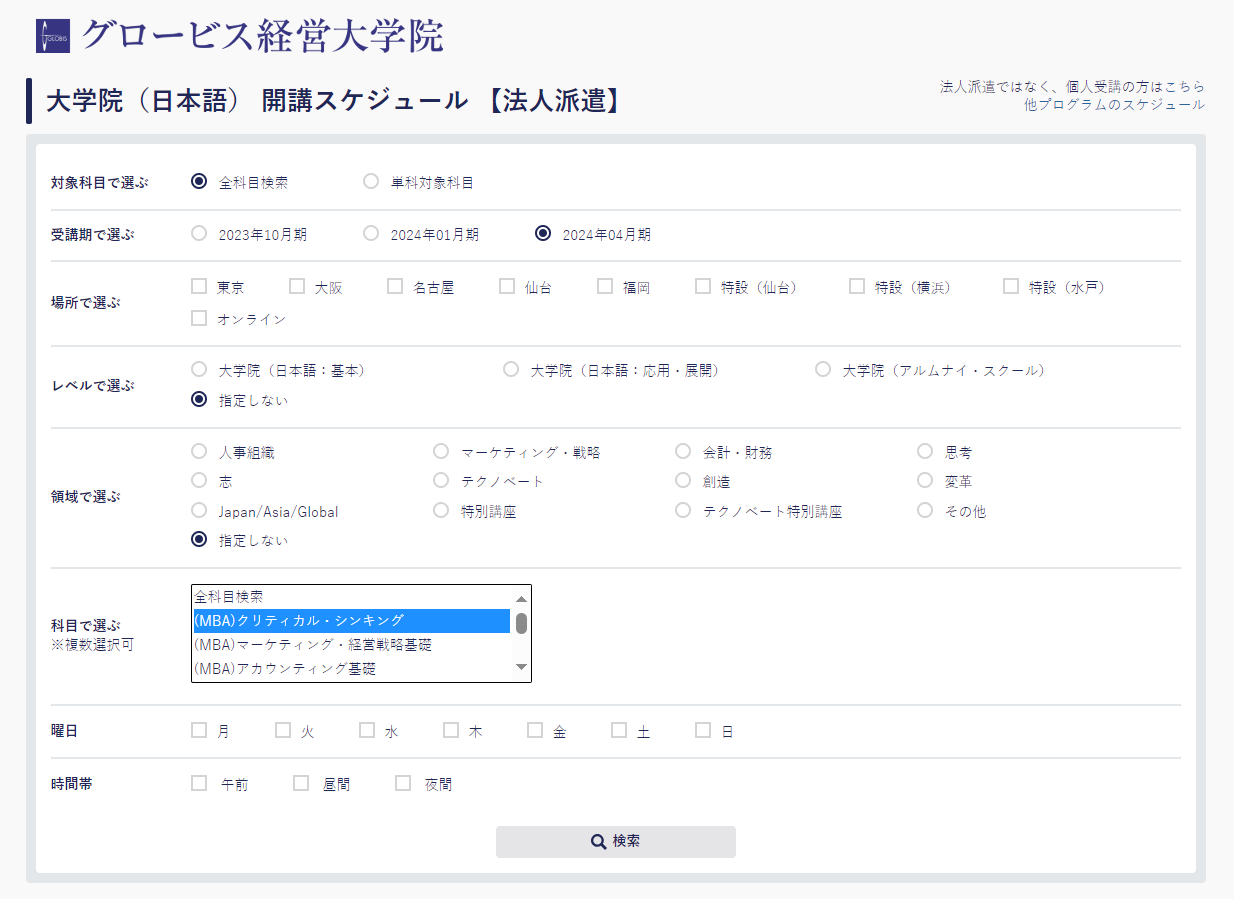Check the 福岡 location box

(x=605, y=286)
